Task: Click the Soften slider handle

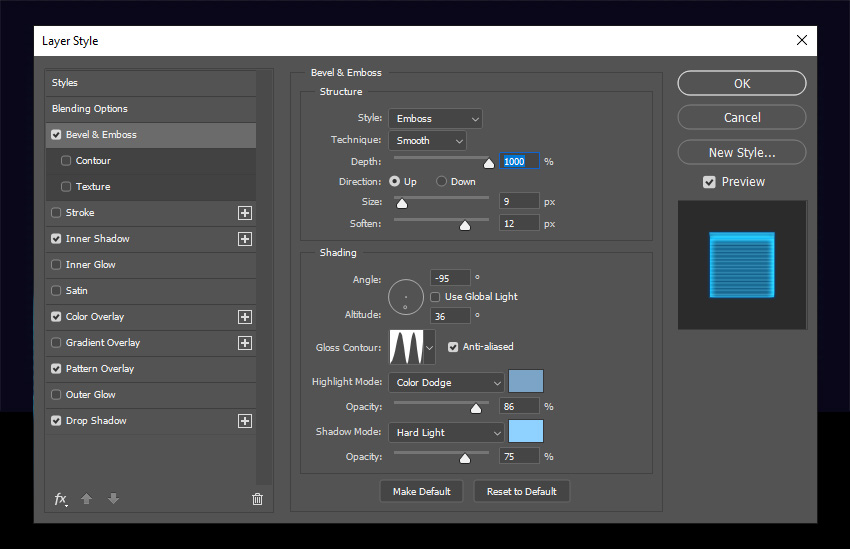Action: click(x=465, y=225)
